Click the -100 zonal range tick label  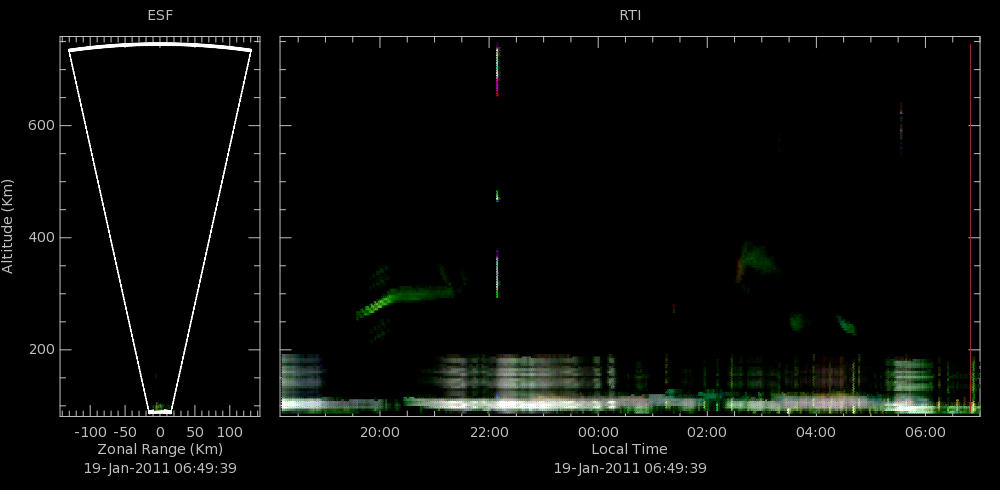tap(90, 432)
